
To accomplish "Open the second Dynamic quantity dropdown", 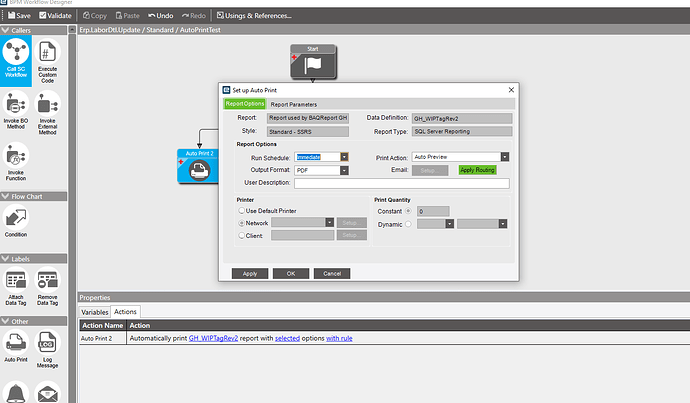I will [x=503, y=224].
